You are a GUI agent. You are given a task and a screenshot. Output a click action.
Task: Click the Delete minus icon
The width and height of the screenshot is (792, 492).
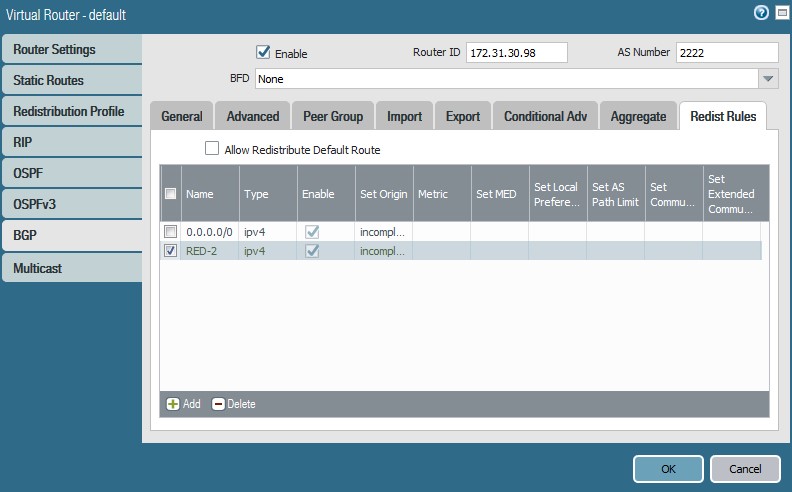(218, 404)
